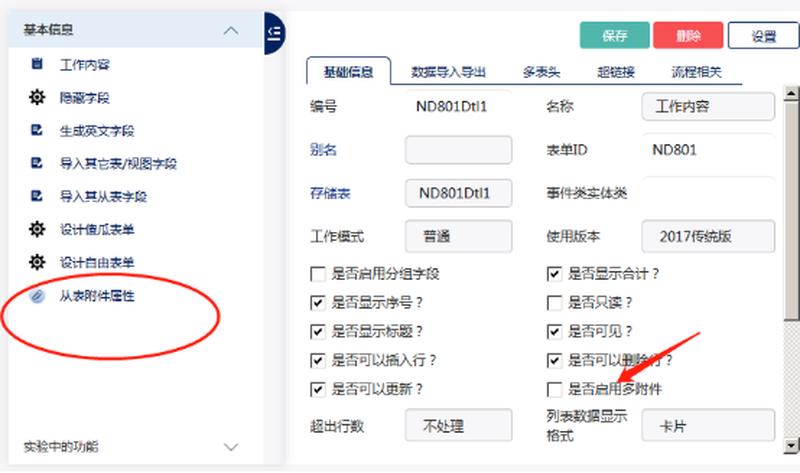800x473 pixels.
Task: Open the 列表数据显示格式 dropdown
Action: [708, 425]
